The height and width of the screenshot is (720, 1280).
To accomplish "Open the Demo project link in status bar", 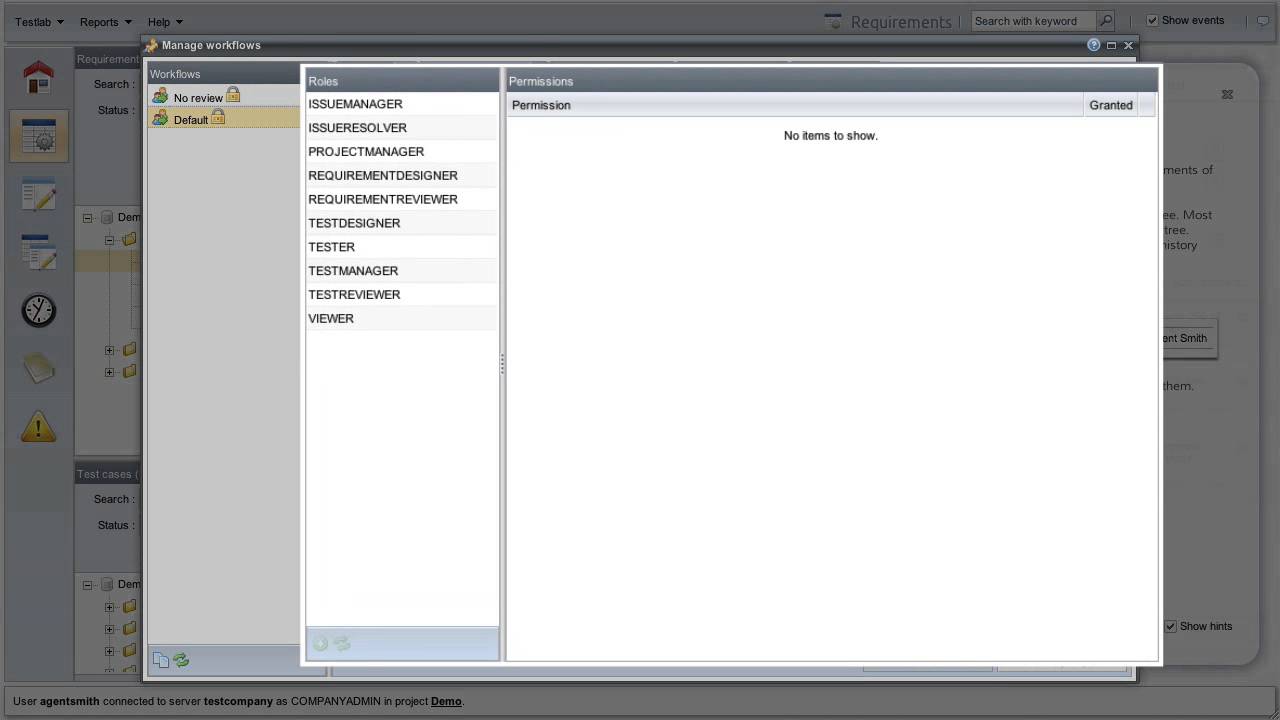I will coord(446,701).
